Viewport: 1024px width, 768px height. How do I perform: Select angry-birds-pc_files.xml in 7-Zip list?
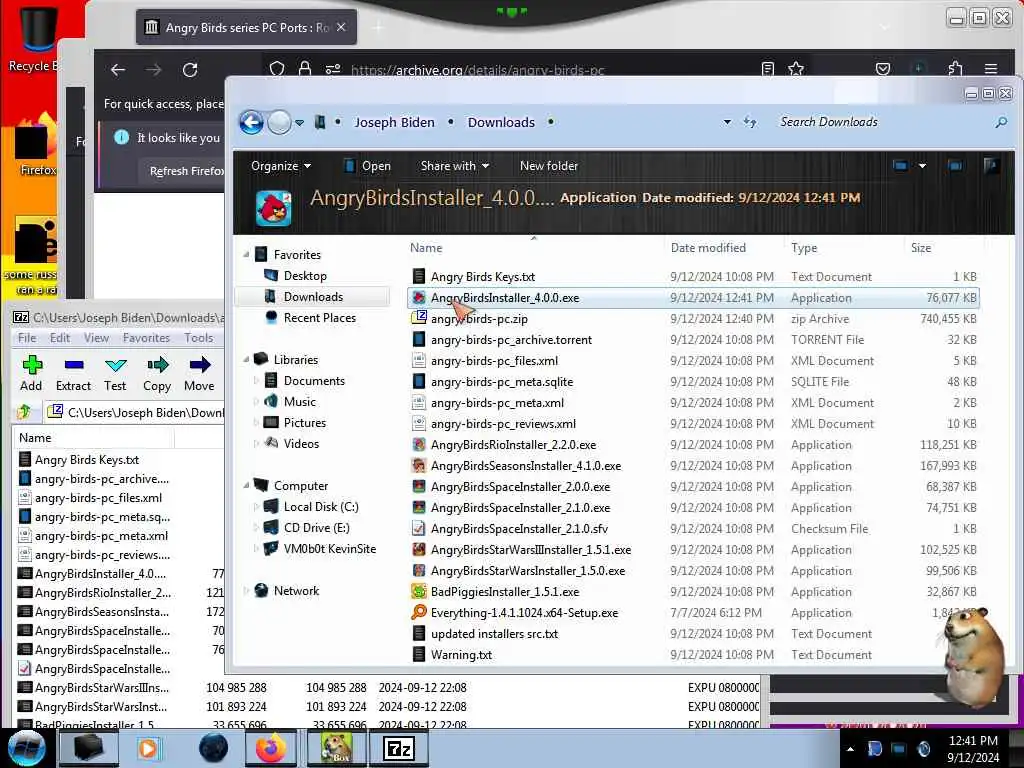(98, 498)
